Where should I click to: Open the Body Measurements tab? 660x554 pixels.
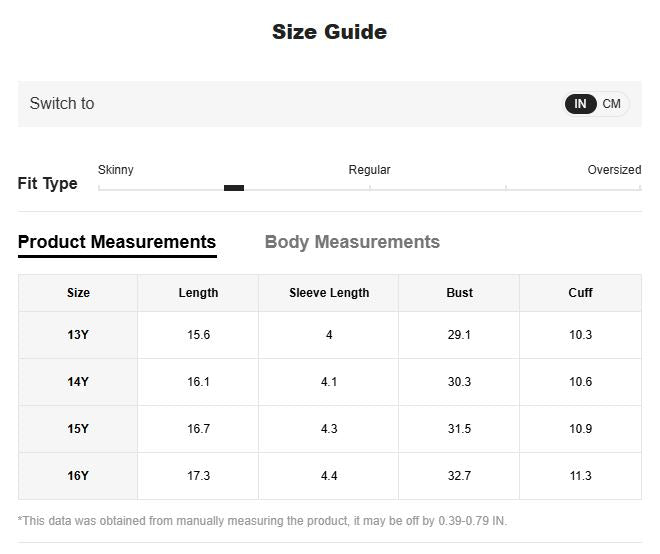352,242
